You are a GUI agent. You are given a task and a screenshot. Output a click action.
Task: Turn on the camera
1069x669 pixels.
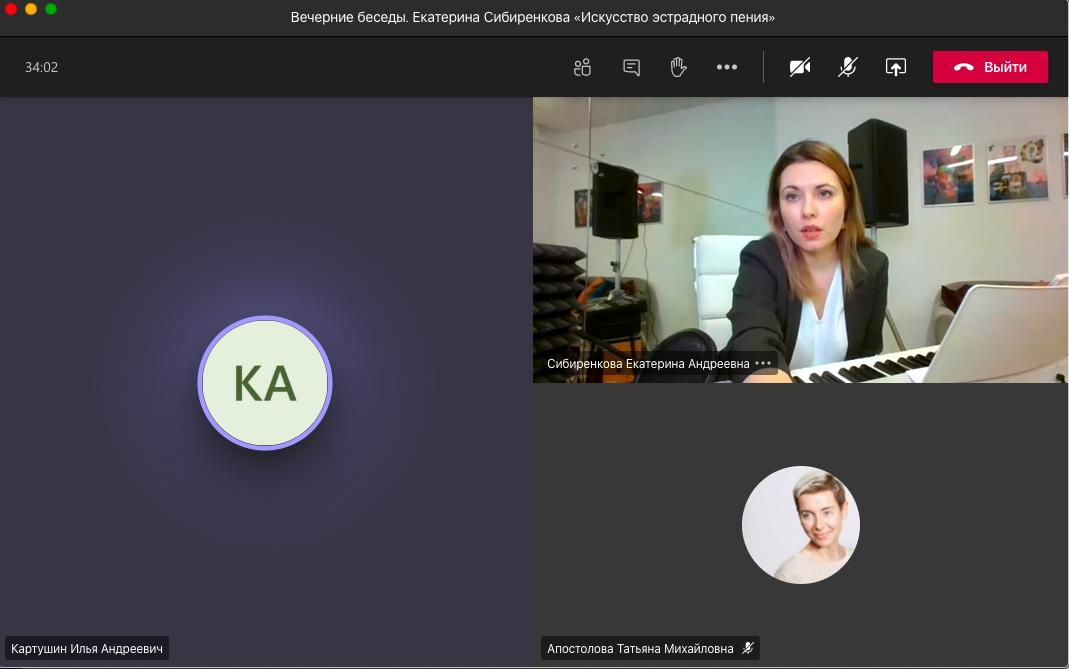coord(799,67)
